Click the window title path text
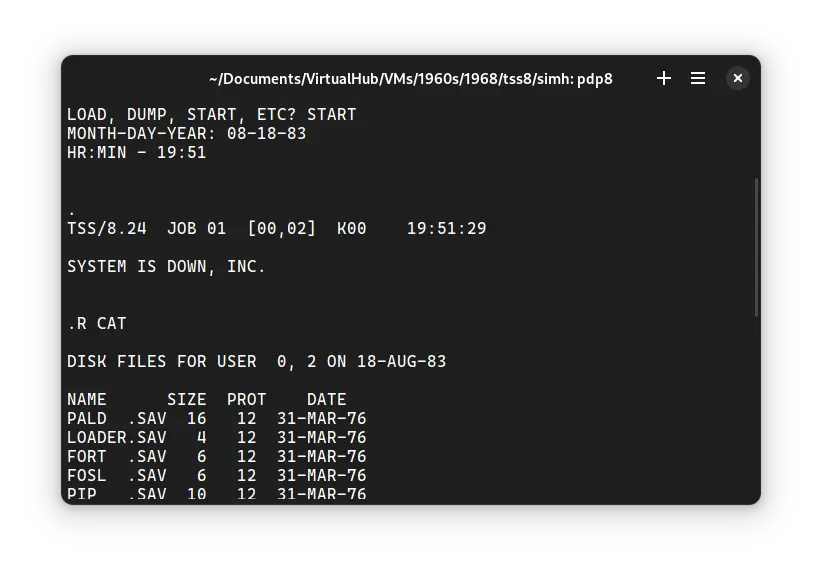822x572 pixels. (x=410, y=78)
